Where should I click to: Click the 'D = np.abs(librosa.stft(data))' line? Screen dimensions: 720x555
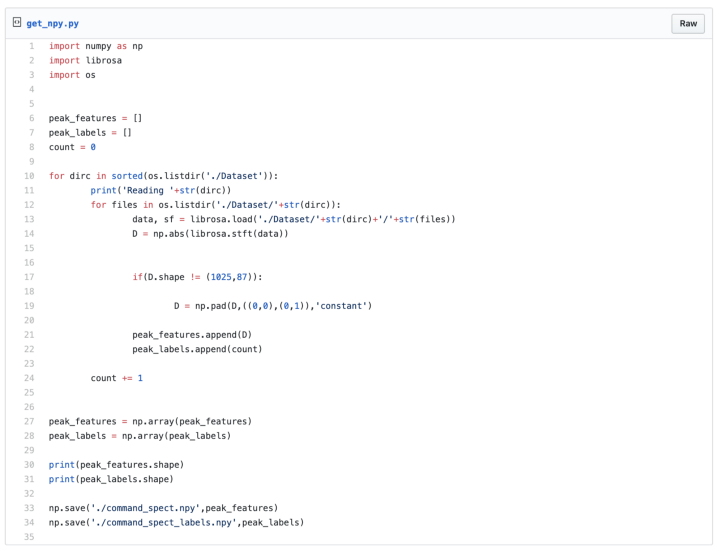(x=210, y=234)
